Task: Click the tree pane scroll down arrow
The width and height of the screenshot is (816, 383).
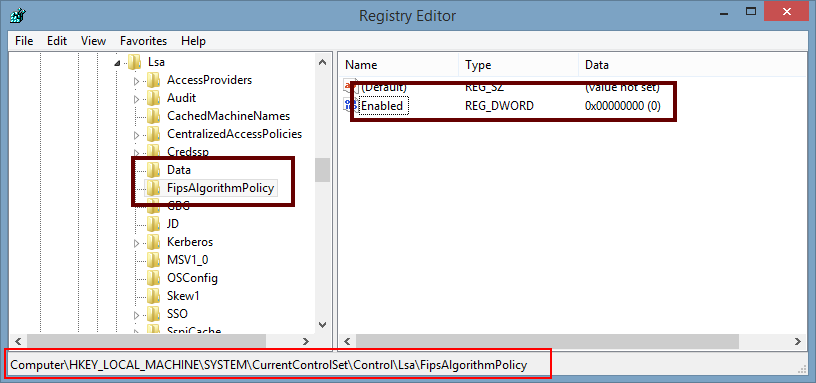Action: click(x=322, y=325)
